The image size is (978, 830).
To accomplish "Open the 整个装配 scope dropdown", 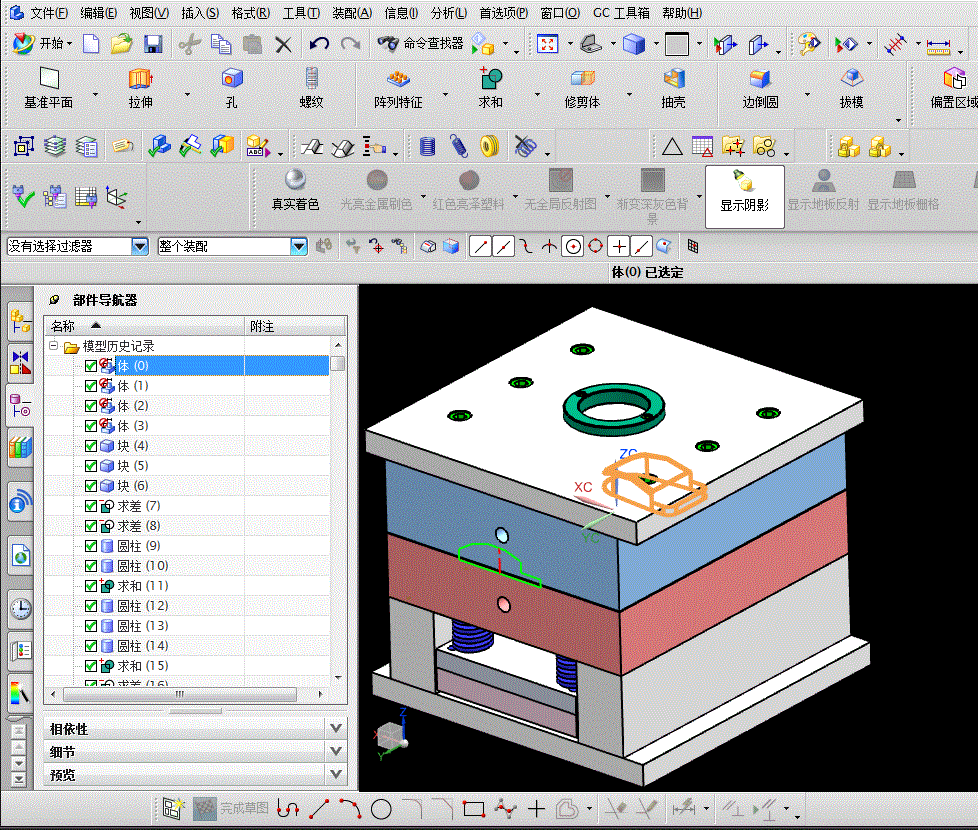I will [298, 246].
